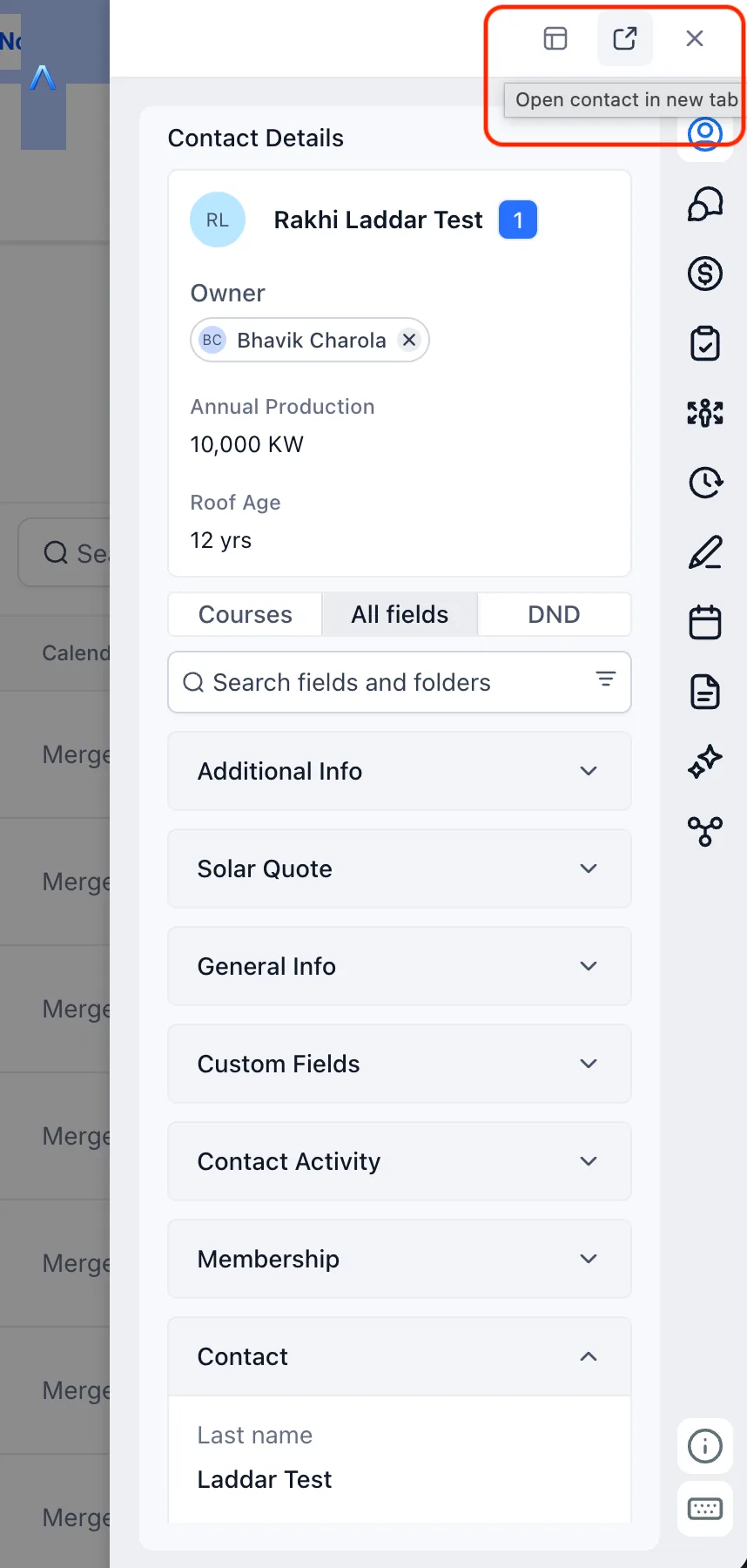This screenshot has height=1568, width=747.
Task: Open the workflow branch icon in sidebar
Action: click(x=705, y=831)
